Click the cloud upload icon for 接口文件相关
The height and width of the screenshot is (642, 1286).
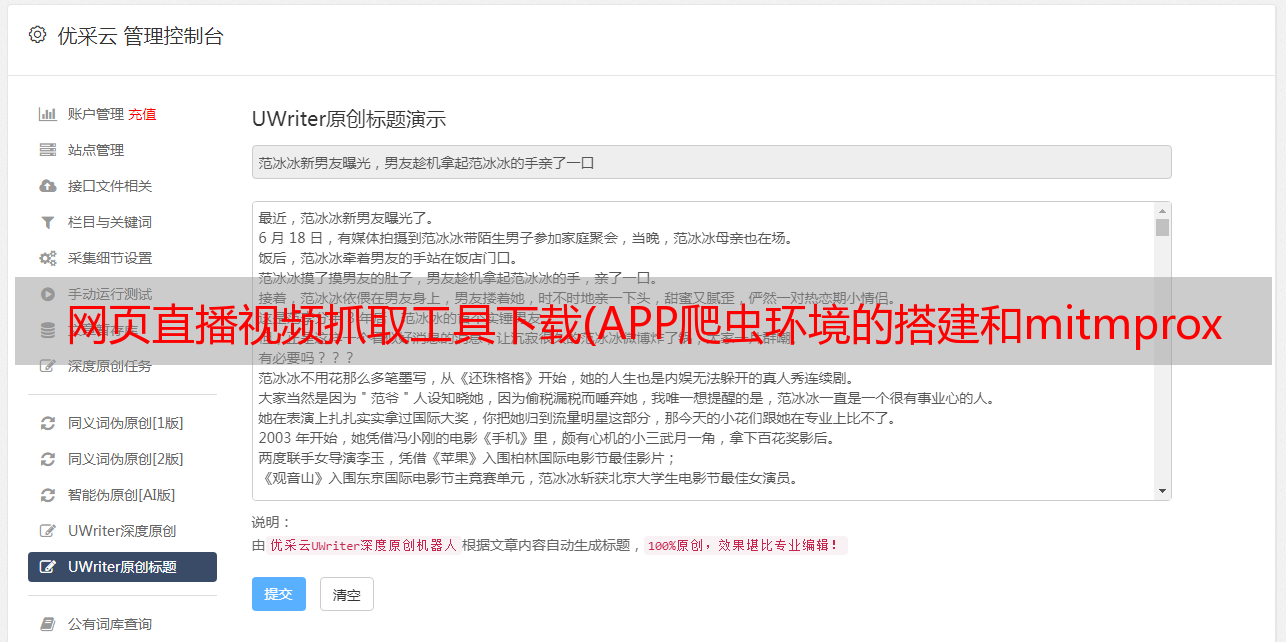coord(47,186)
